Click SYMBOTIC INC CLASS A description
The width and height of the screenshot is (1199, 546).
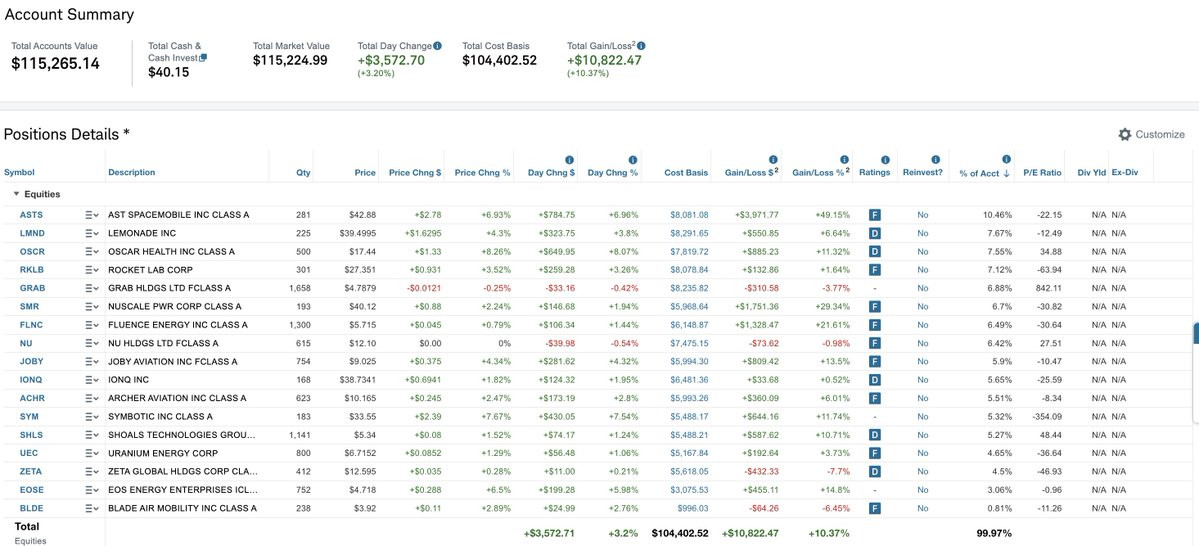click(x=161, y=417)
